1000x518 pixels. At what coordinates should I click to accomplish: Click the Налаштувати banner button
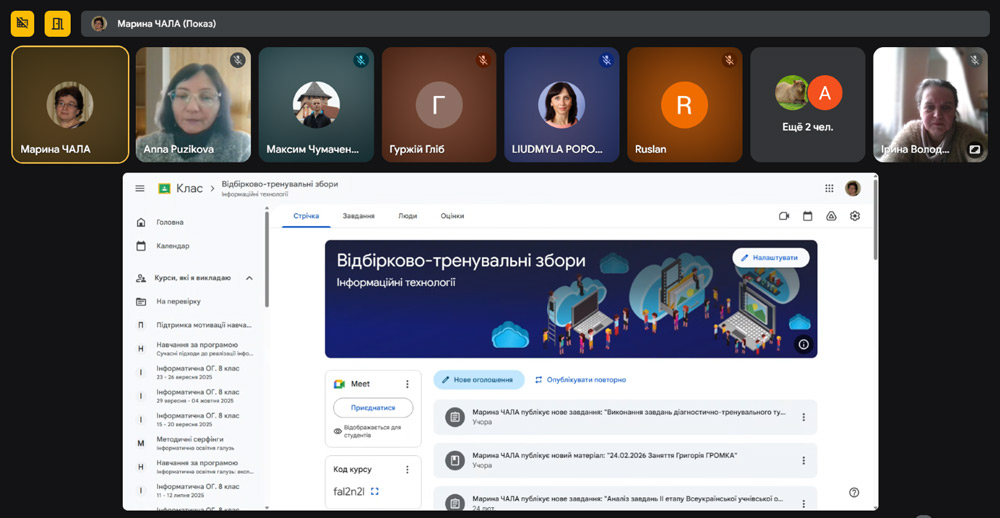click(x=770, y=258)
